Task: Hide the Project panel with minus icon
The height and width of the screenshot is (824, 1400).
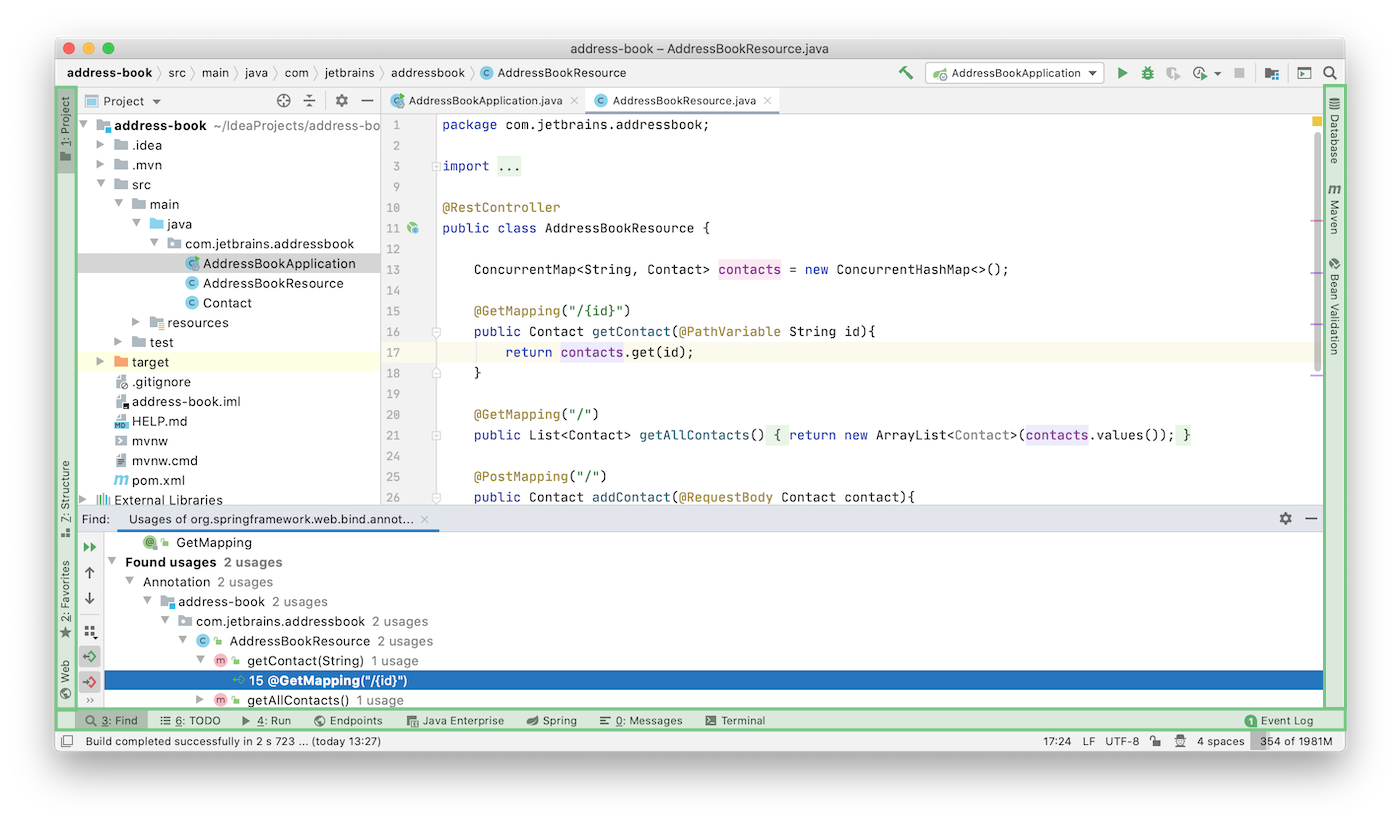Action: pos(367,101)
